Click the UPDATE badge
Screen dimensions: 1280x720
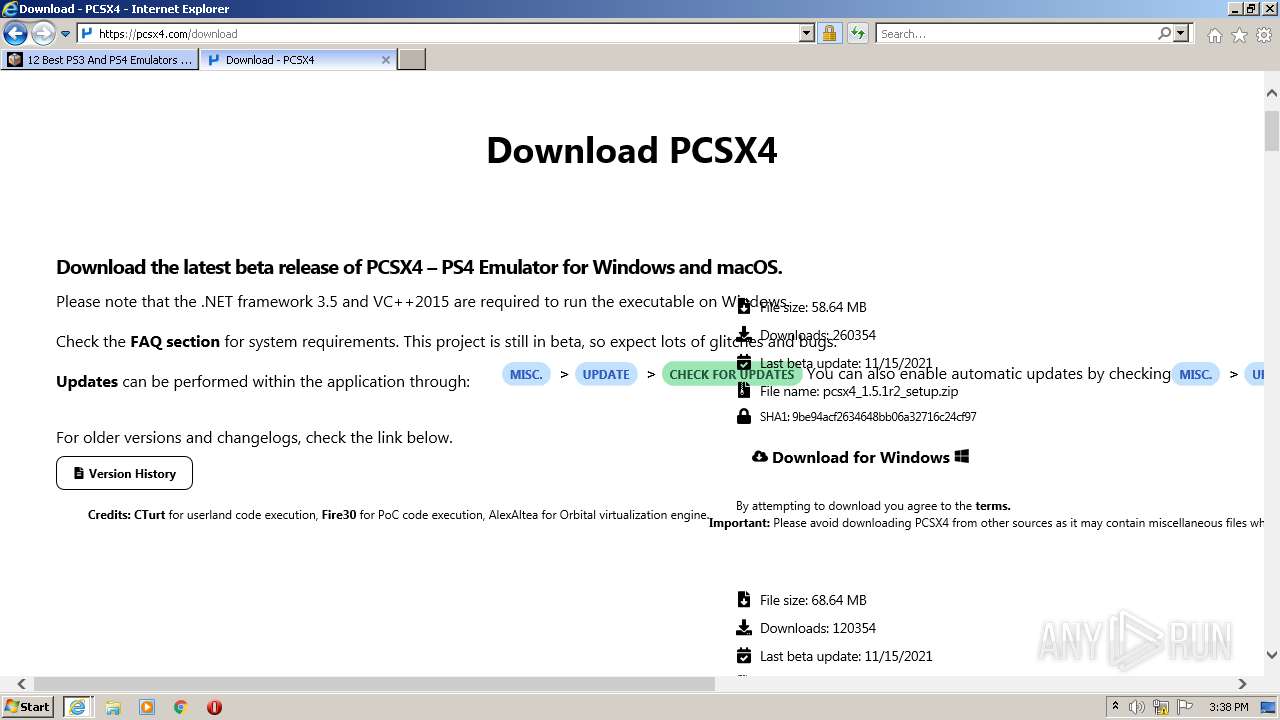(x=606, y=374)
